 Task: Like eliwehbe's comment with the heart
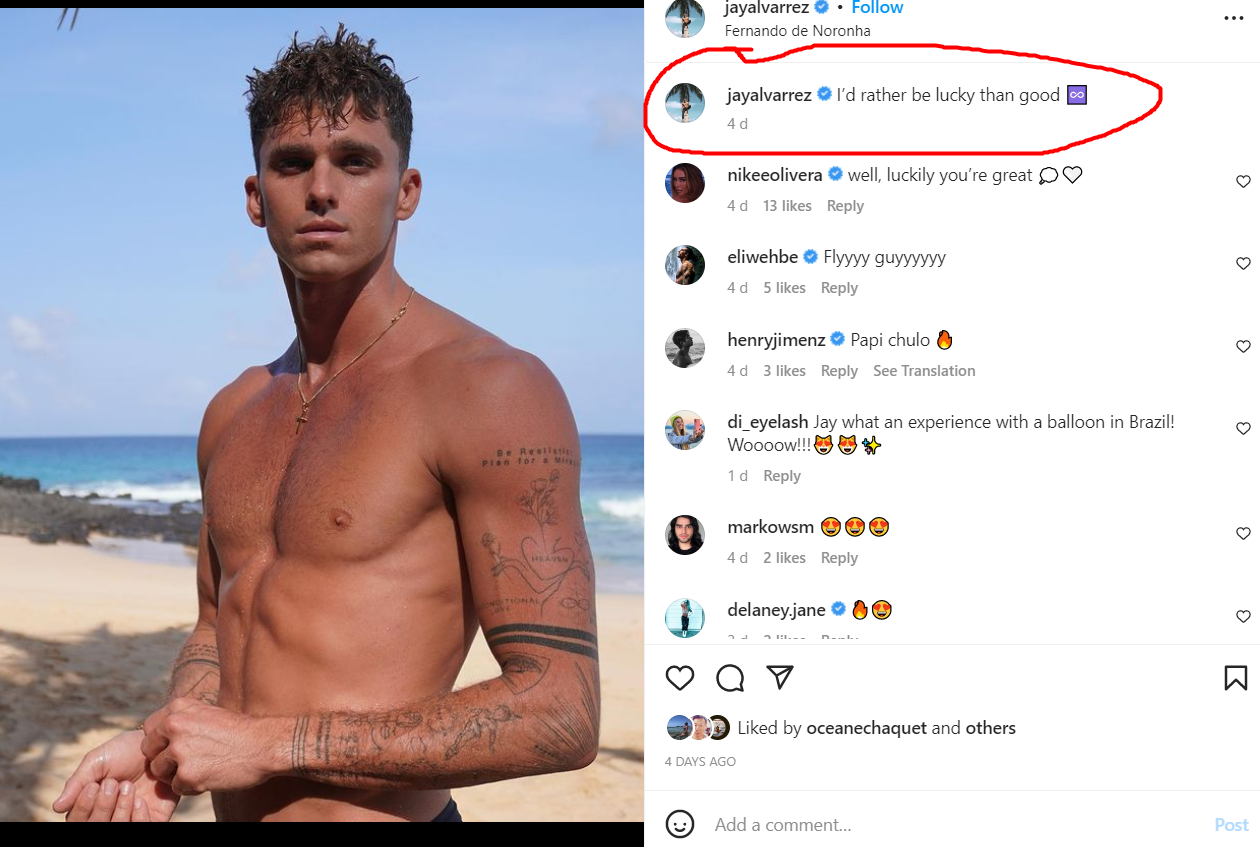click(1243, 264)
